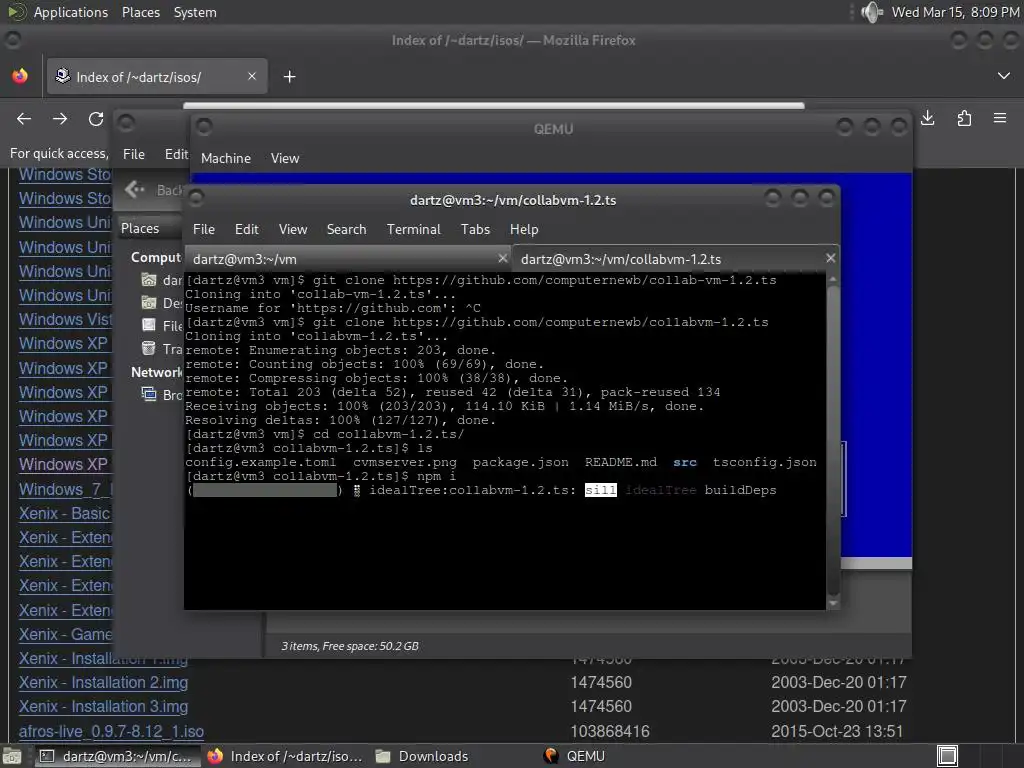Open Firefox extensions puzzle icon
Viewport: 1024px width, 768px height.
[964, 118]
